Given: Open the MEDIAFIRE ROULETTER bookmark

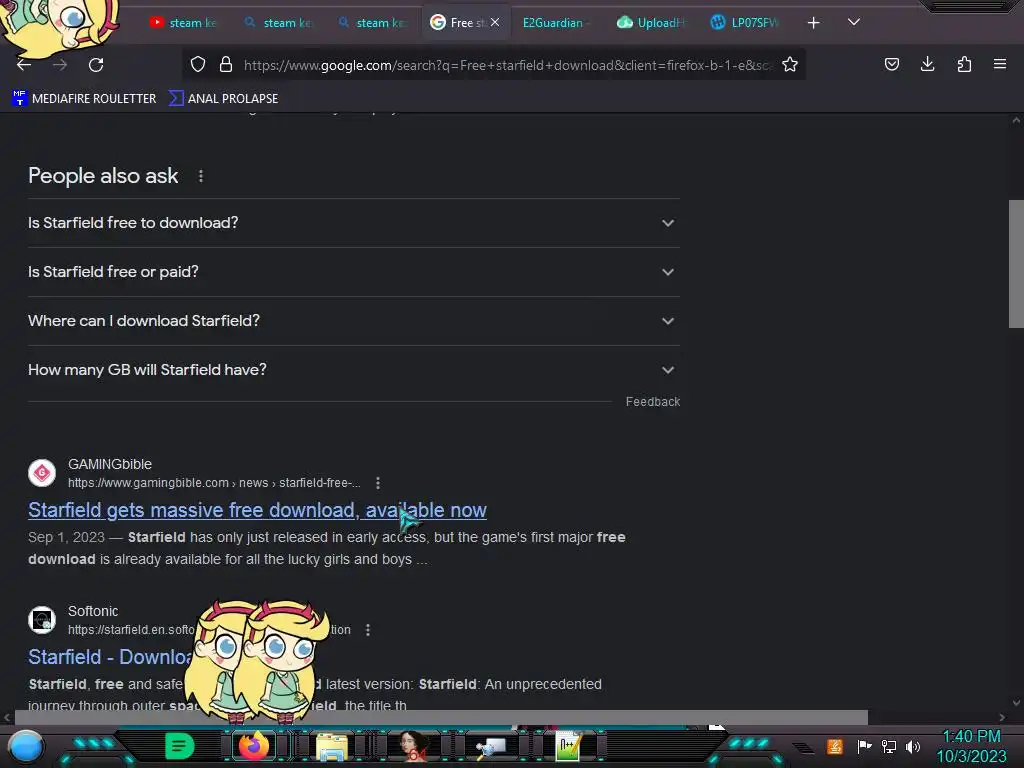Looking at the screenshot, I should pos(84,99).
